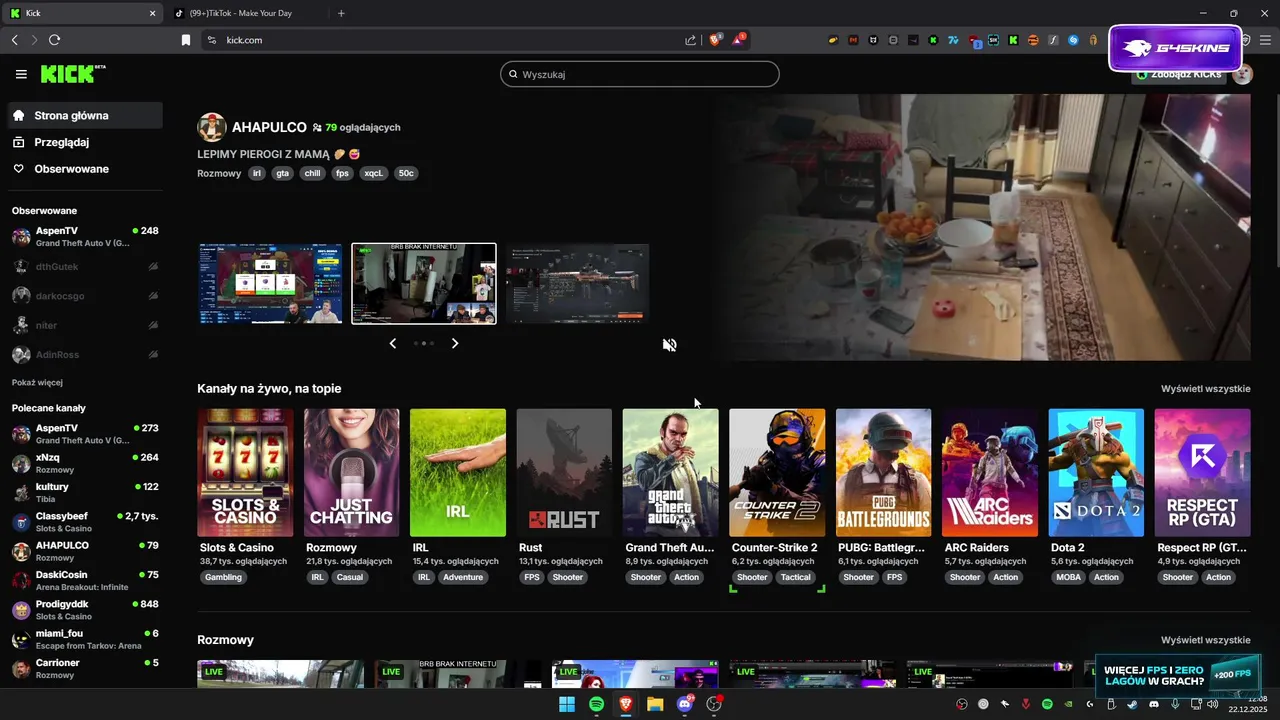Open Przeglądaj in the sidebar

[85, 142]
